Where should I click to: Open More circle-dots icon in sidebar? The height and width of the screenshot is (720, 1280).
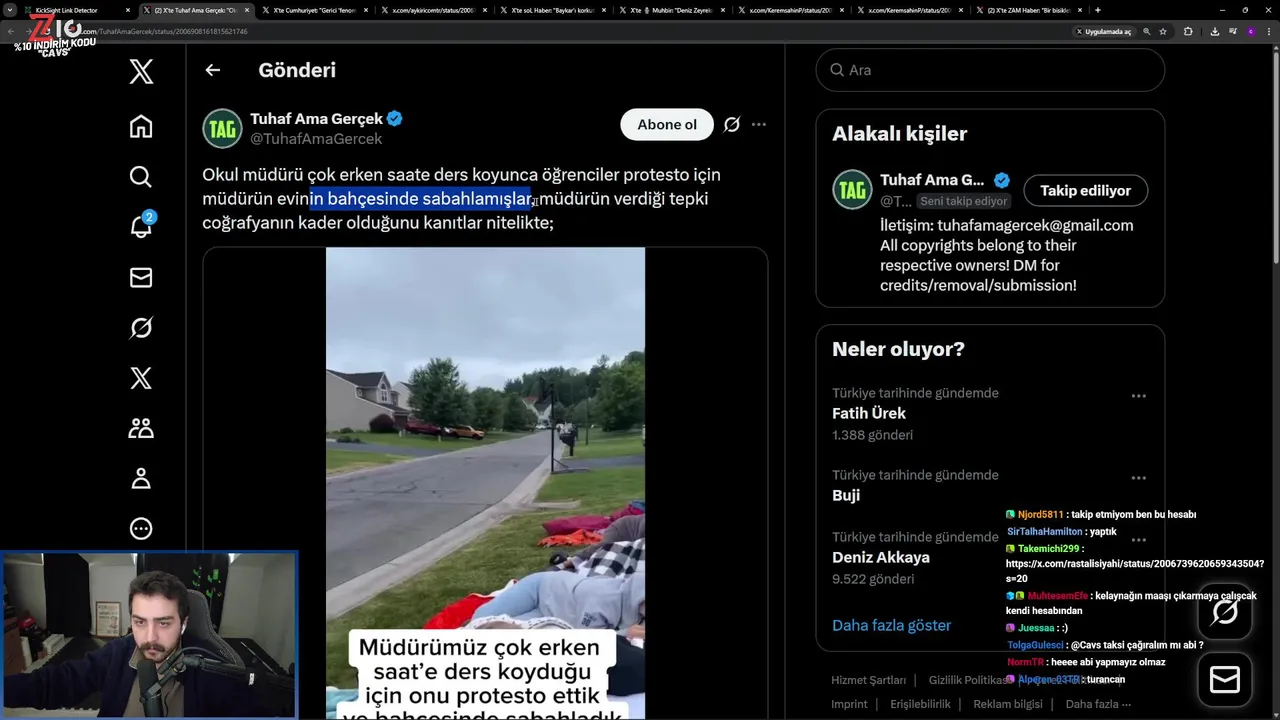point(141,528)
